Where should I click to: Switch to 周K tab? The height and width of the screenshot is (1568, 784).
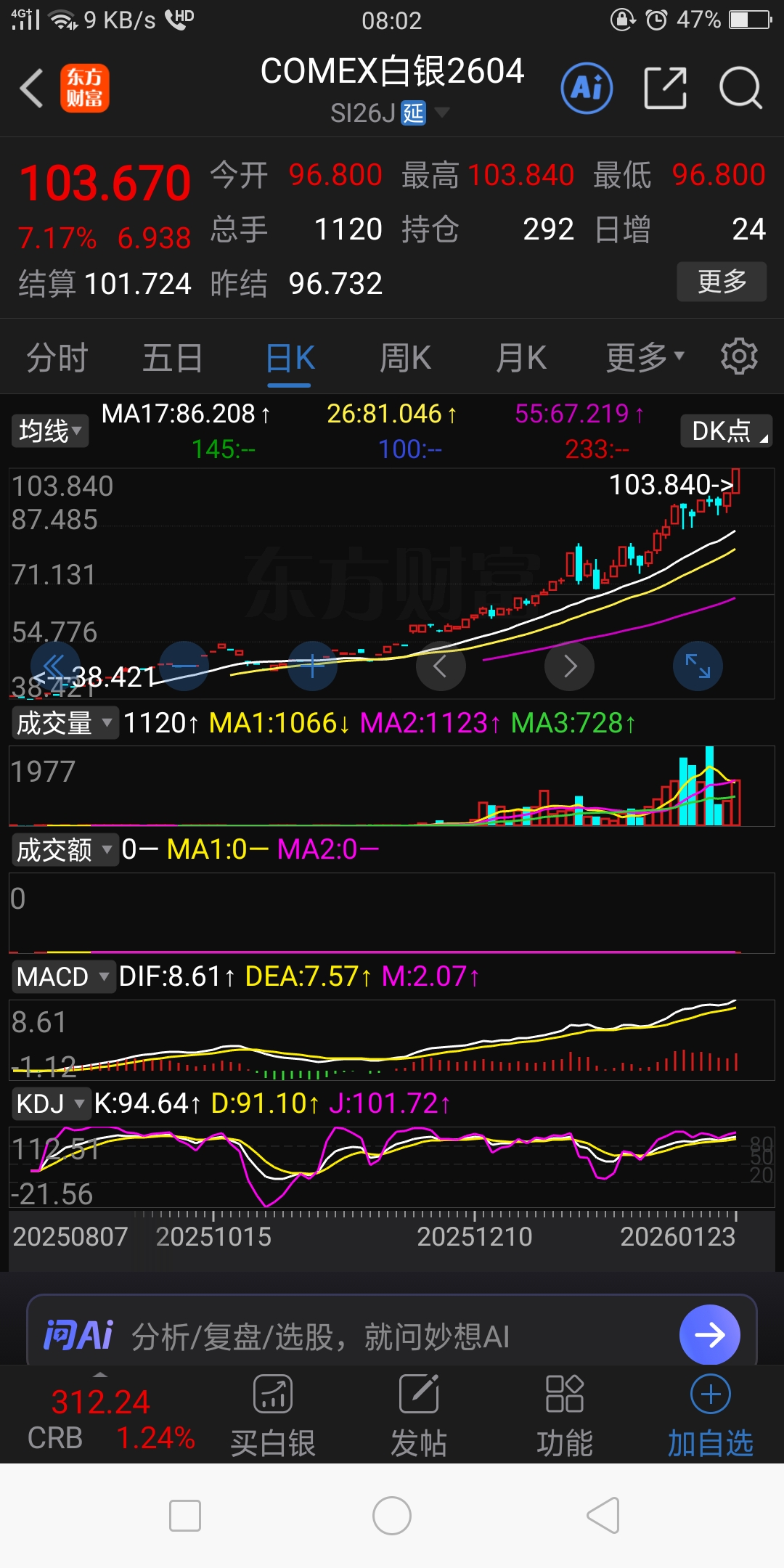(405, 356)
